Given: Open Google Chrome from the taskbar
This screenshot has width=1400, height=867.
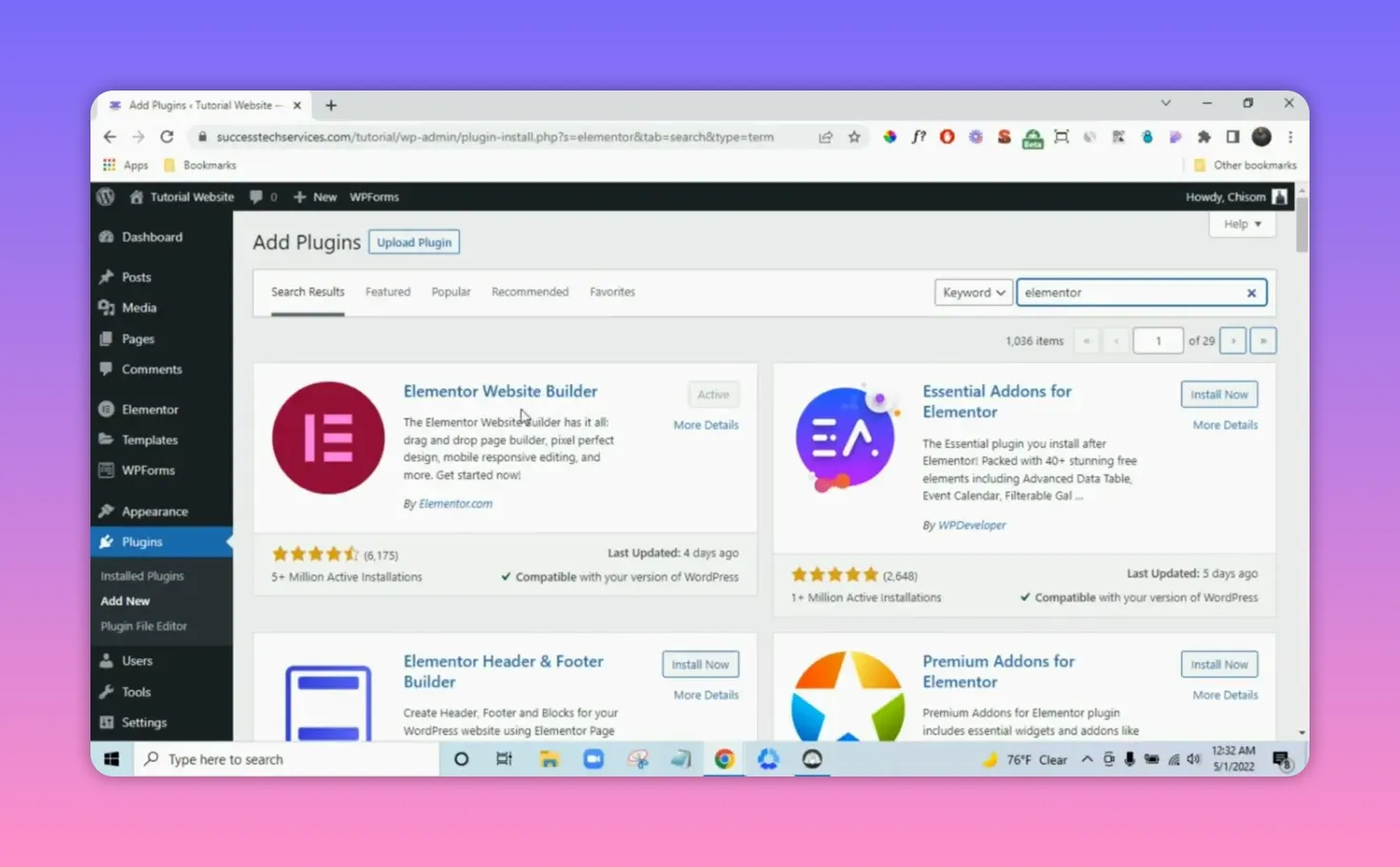Looking at the screenshot, I should pyautogui.click(x=725, y=759).
